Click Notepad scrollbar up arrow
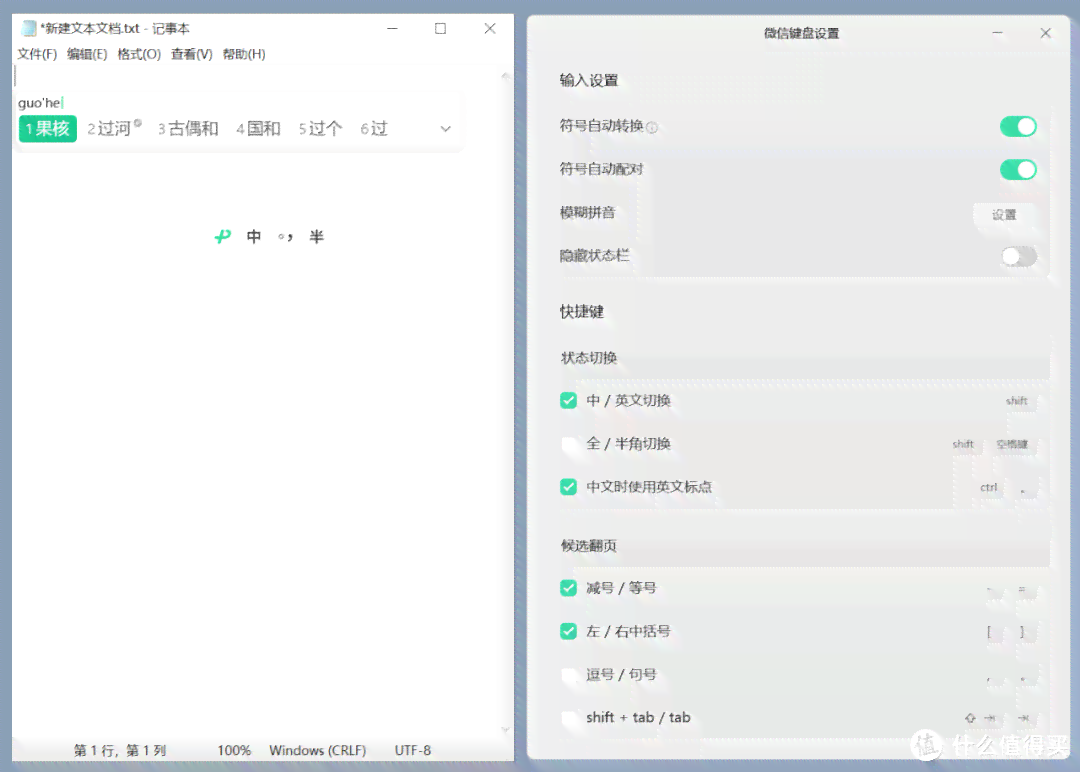Viewport: 1080px width, 772px height. [506, 76]
